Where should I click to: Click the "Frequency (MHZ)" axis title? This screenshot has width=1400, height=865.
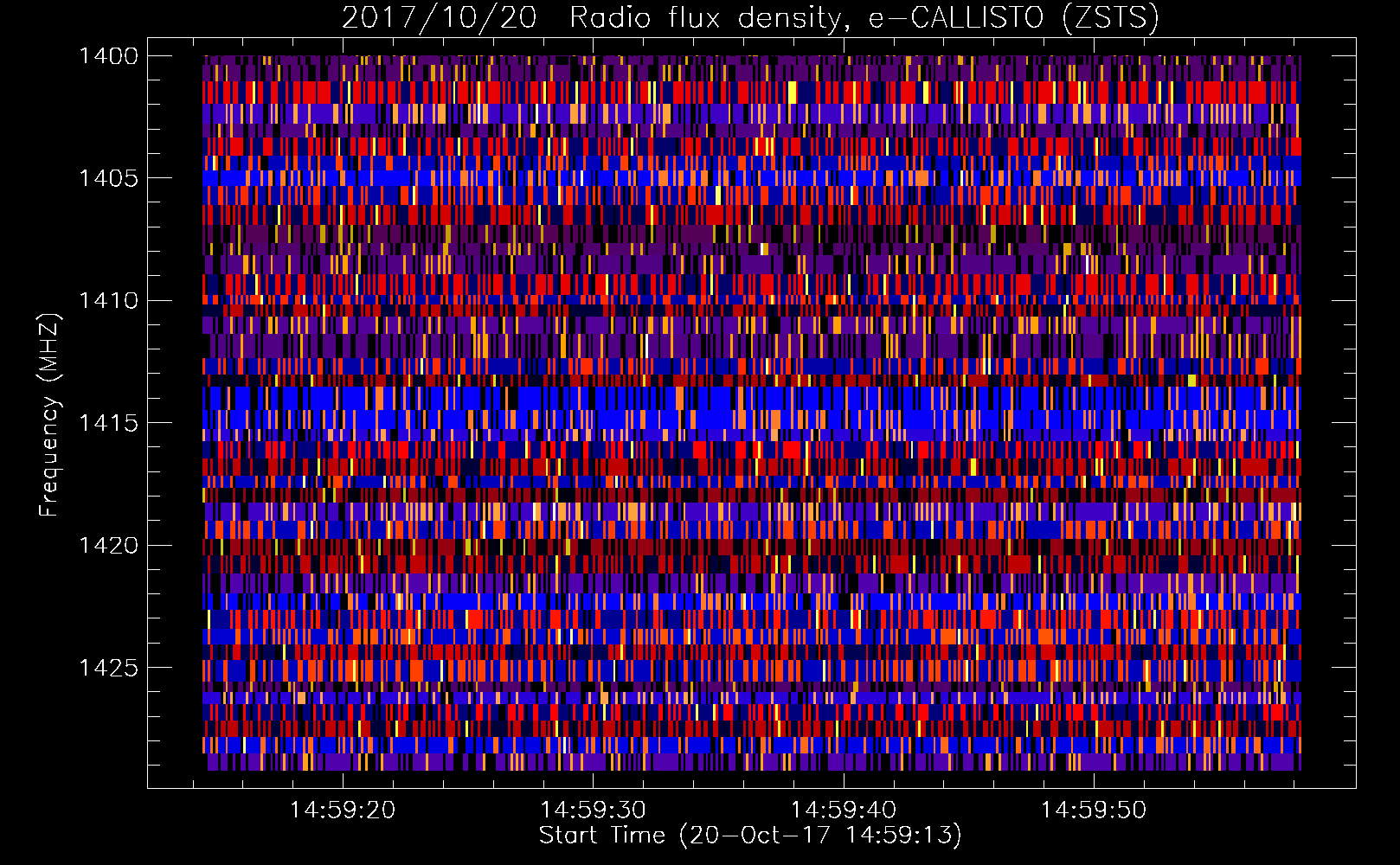coord(50,415)
